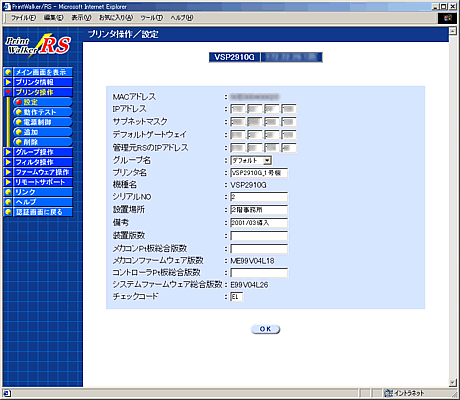Click the メカコンPt板総合版数 input field

tap(259, 249)
